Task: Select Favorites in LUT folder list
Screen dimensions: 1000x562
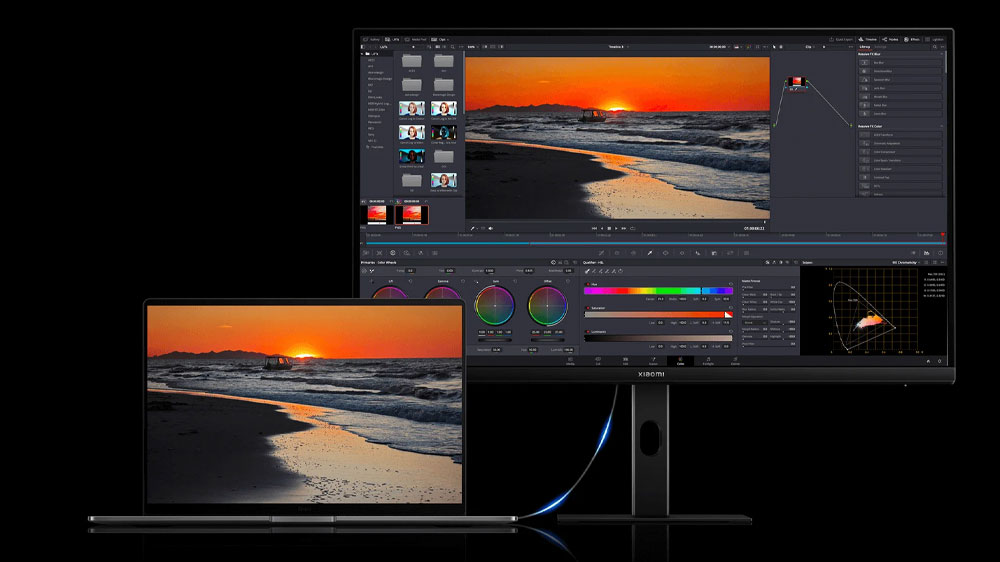Action: point(377,147)
